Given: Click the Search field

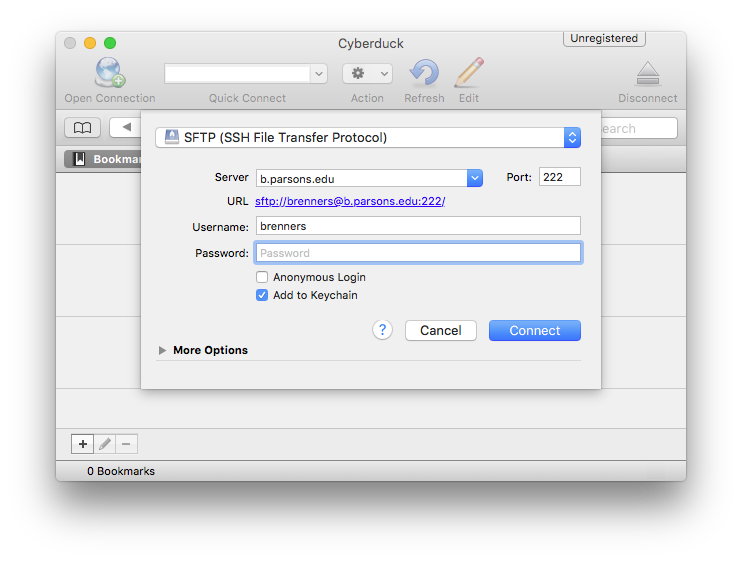Looking at the screenshot, I should (x=639, y=128).
